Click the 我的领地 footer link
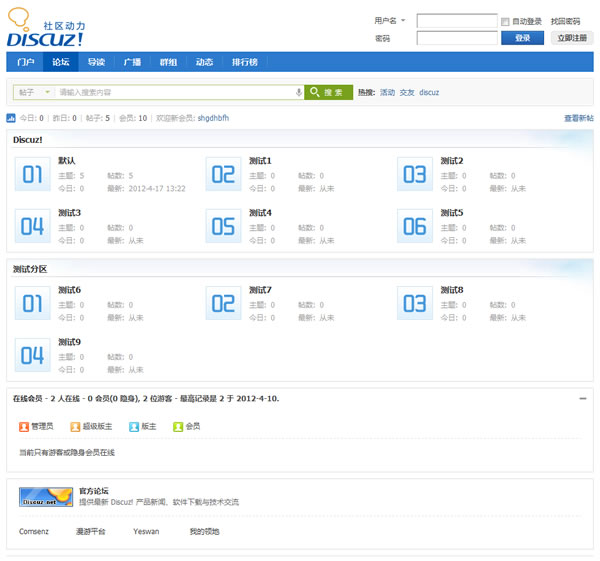The image size is (600, 561). click(x=204, y=532)
